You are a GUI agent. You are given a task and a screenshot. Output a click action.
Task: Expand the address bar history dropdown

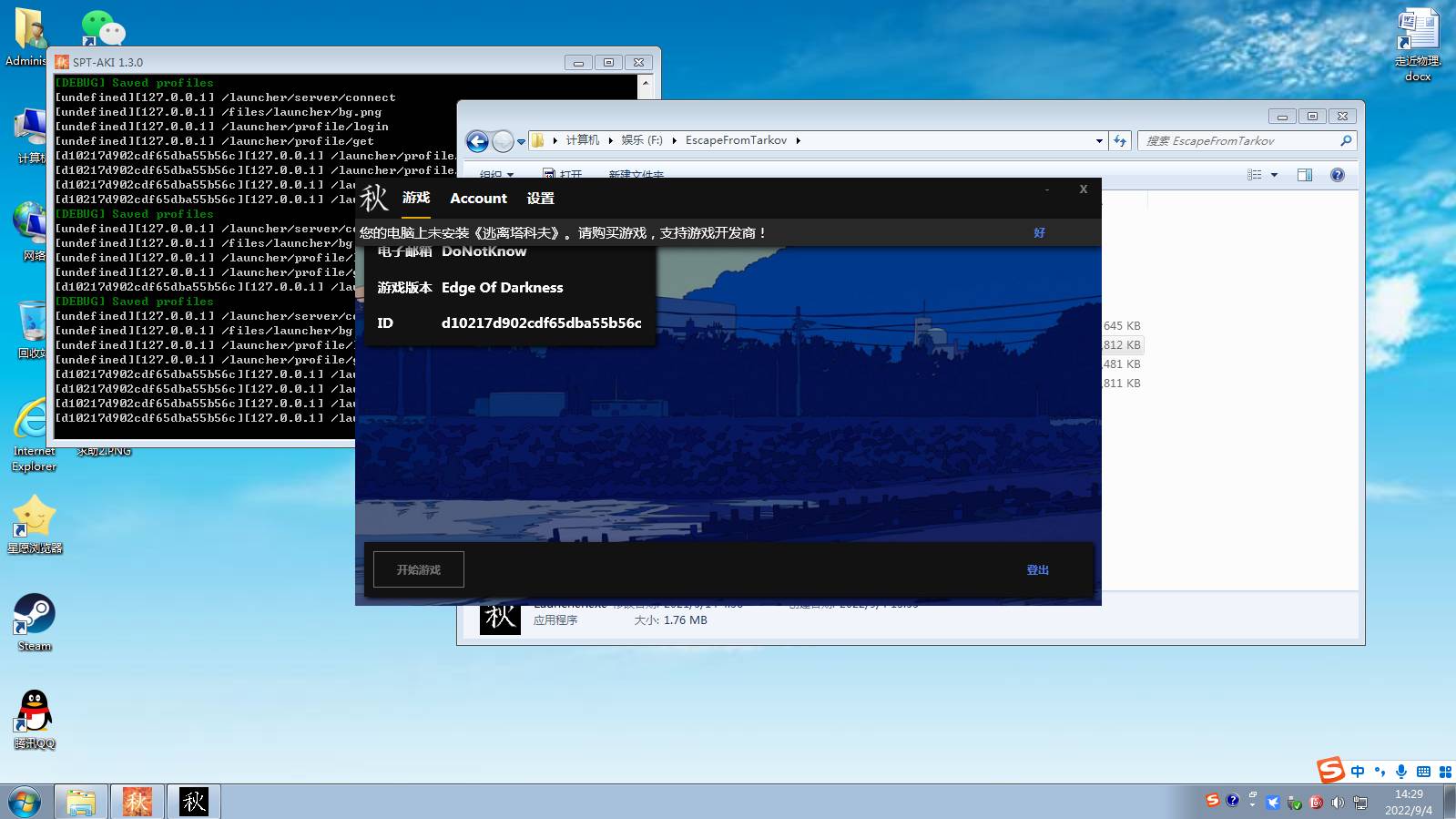[x=1099, y=140]
